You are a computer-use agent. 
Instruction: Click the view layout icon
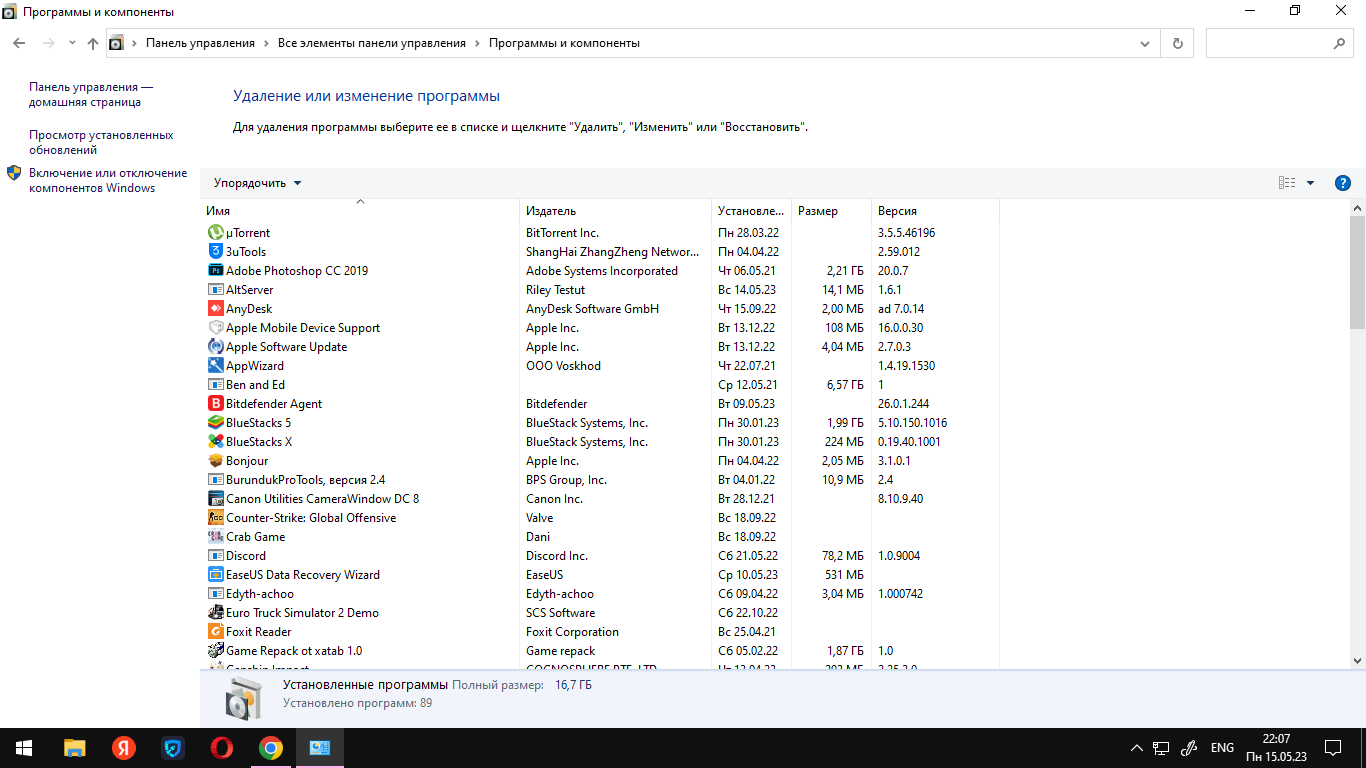[x=1287, y=183]
